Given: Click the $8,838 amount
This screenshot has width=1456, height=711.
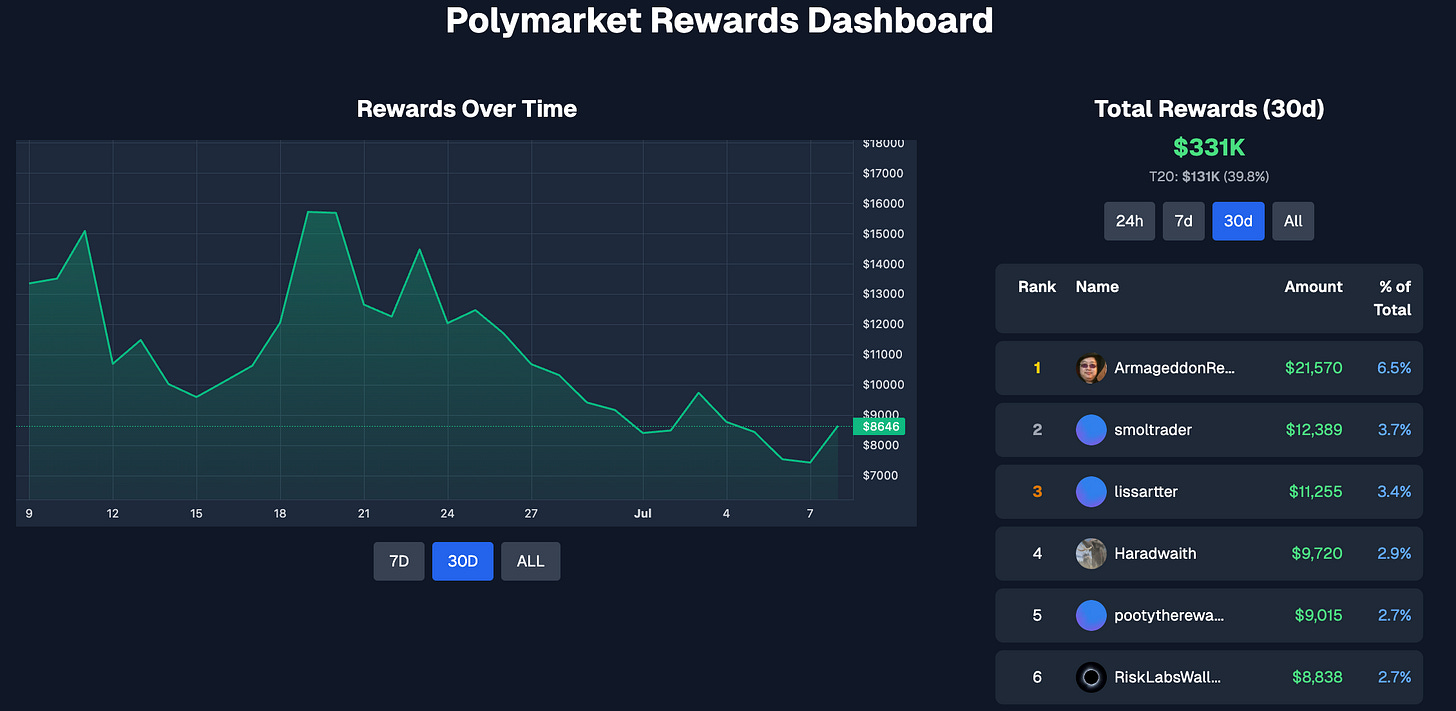Looking at the screenshot, I should (x=1317, y=678).
